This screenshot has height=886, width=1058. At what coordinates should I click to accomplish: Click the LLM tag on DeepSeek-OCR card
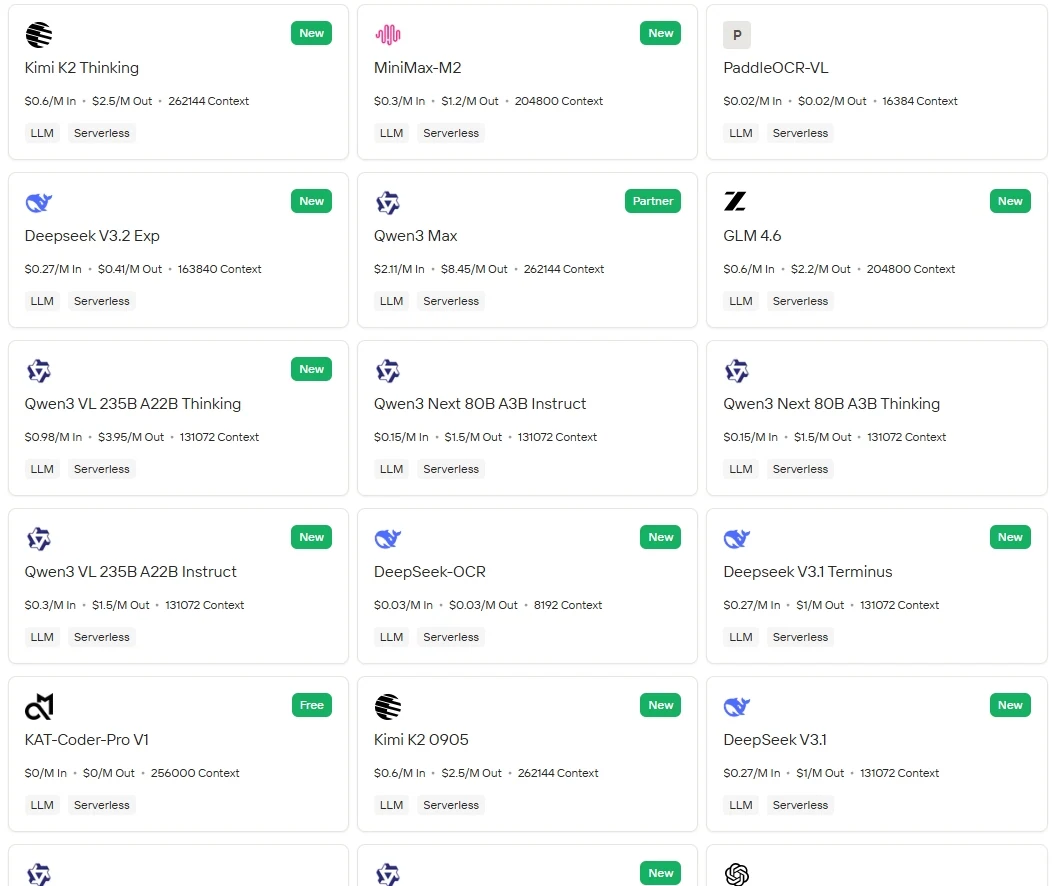coord(391,637)
